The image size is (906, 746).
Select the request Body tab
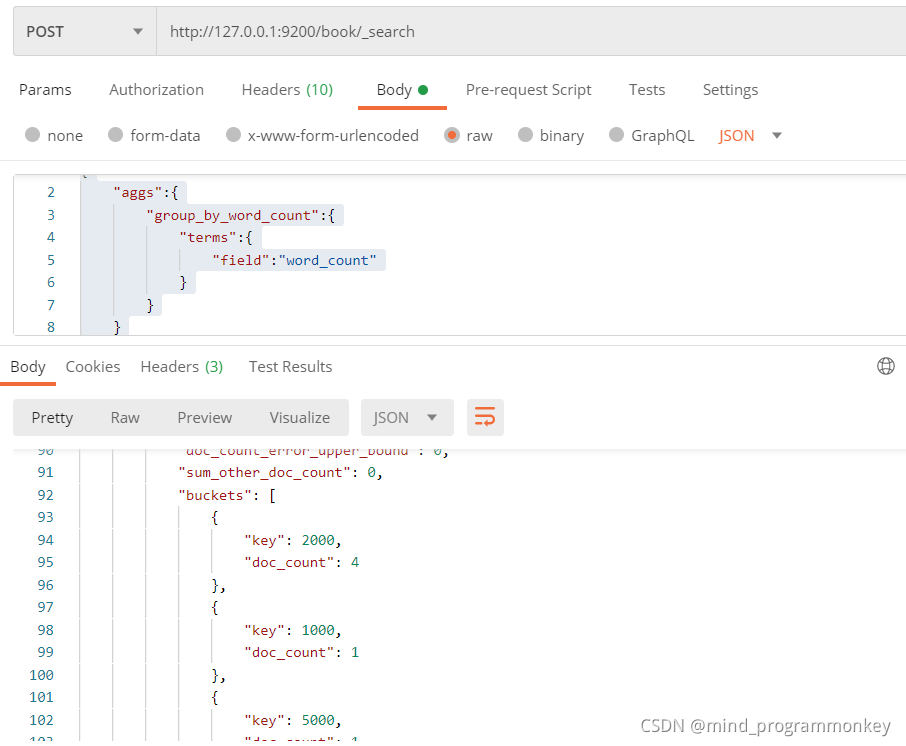pyautogui.click(x=402, y=90)
